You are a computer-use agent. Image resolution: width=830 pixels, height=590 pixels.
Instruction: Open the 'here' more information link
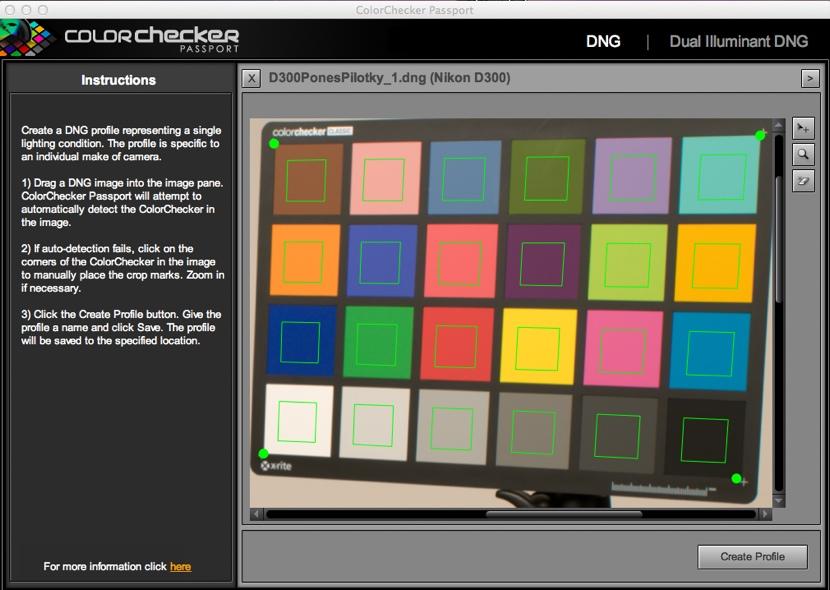click(181, 566)
